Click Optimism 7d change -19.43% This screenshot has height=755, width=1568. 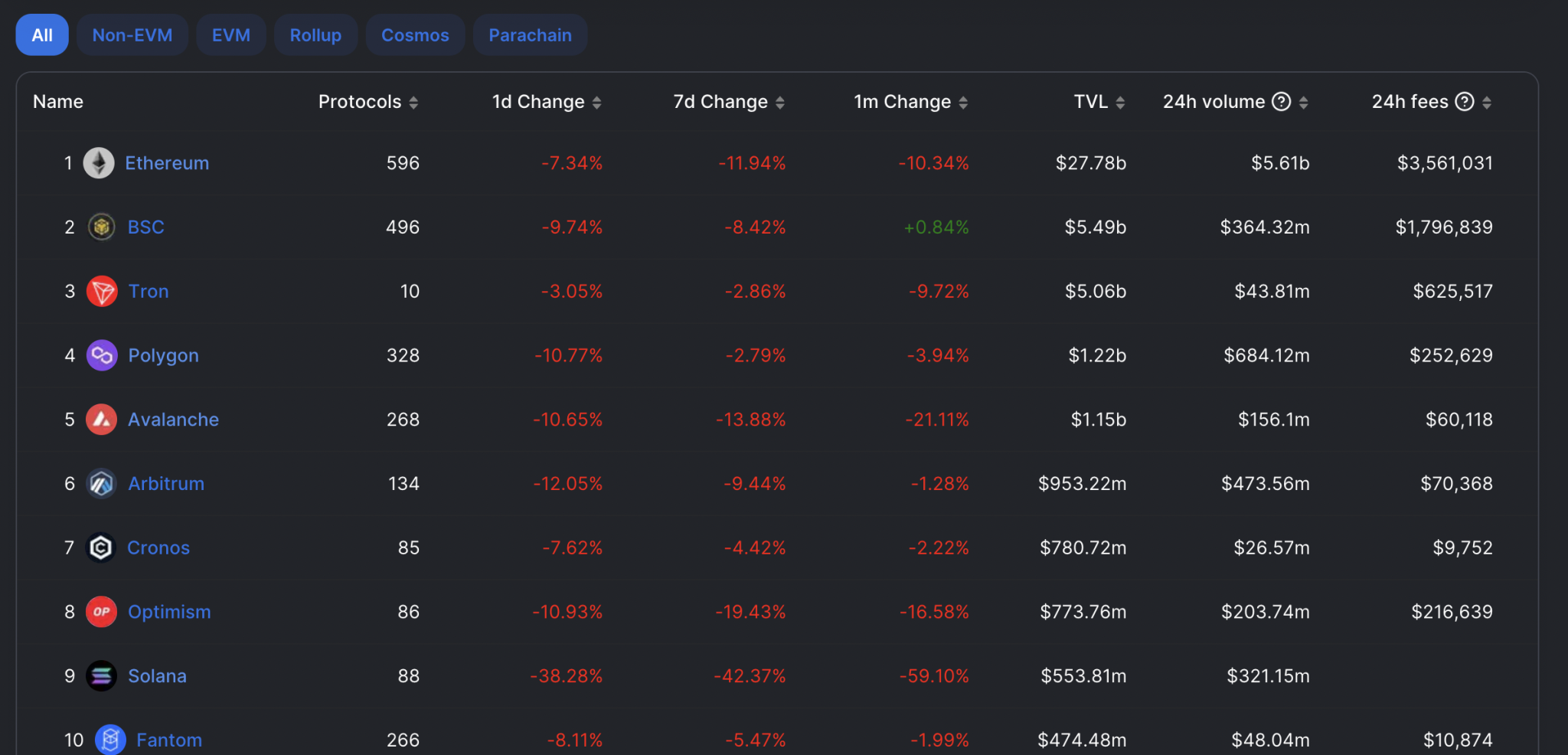point(750,612)
